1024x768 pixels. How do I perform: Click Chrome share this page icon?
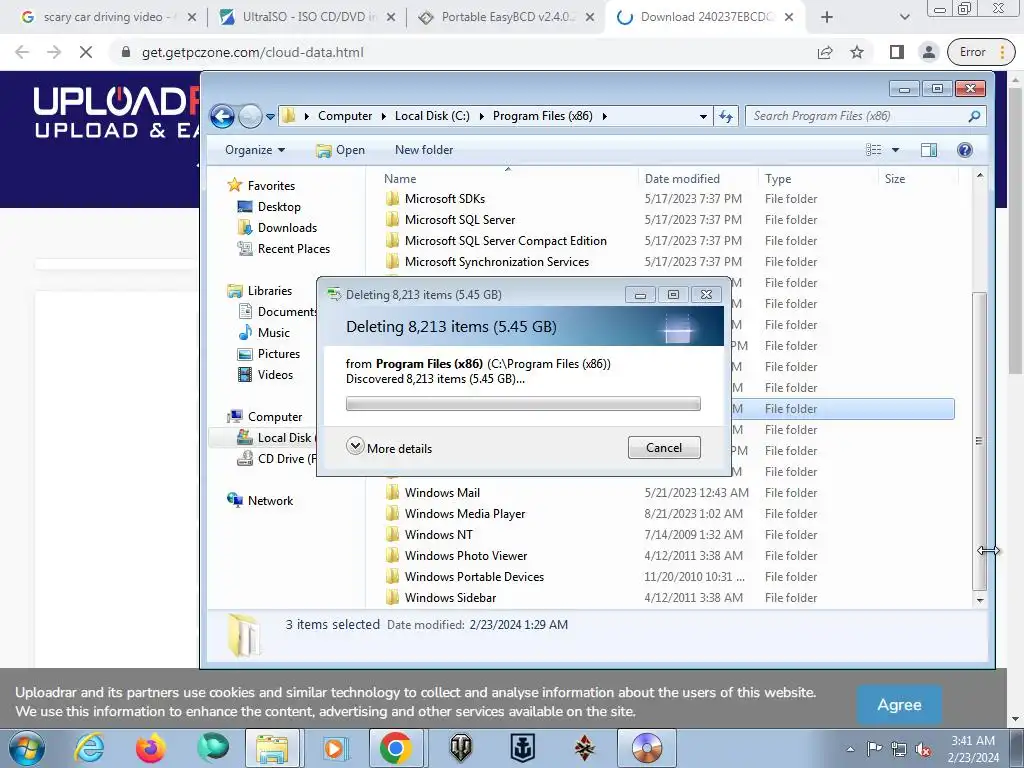click(825, 52)
